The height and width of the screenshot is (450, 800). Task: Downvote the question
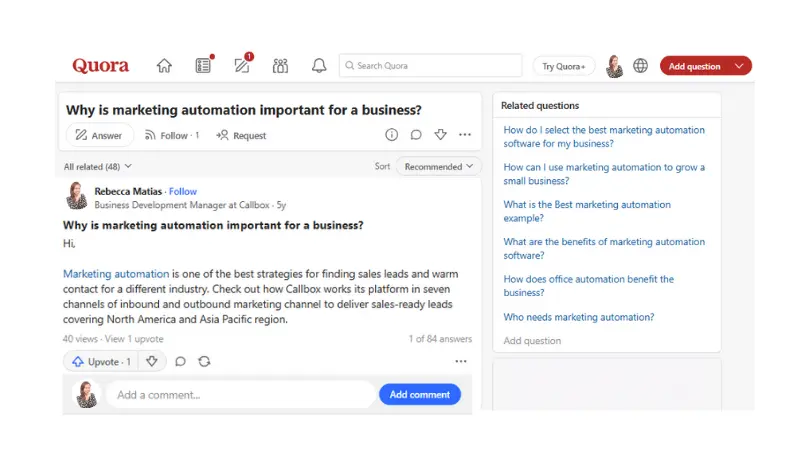[x=441, y=135]
